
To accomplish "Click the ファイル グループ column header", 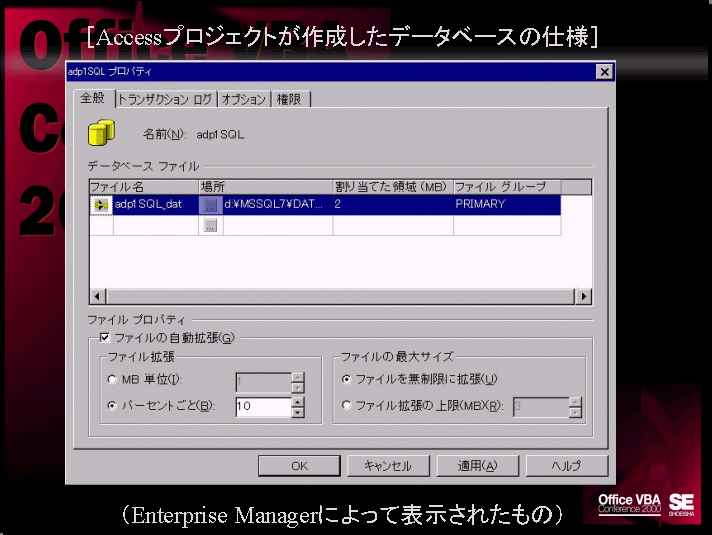I will coord(507,187).
